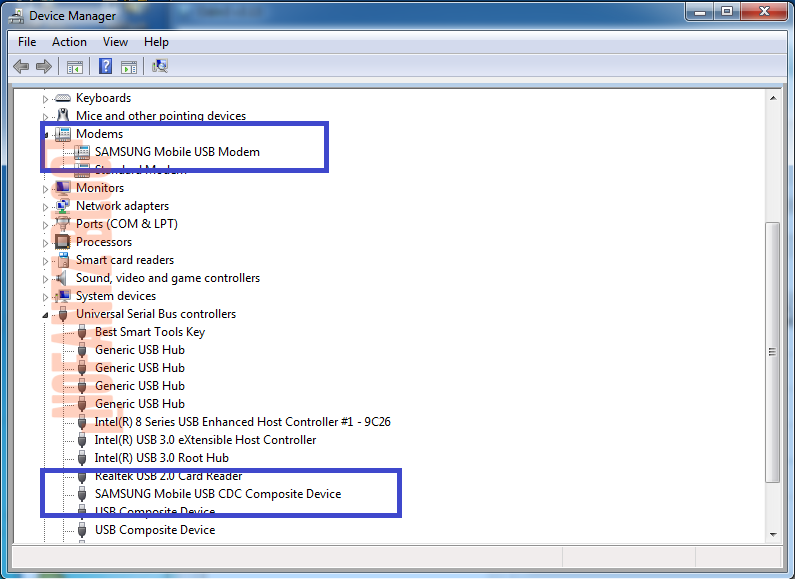Screen dimensions: 795x579
Task: Click the Intel(R) USB 3.0 Root Hub icon
Action: (82, 458)
